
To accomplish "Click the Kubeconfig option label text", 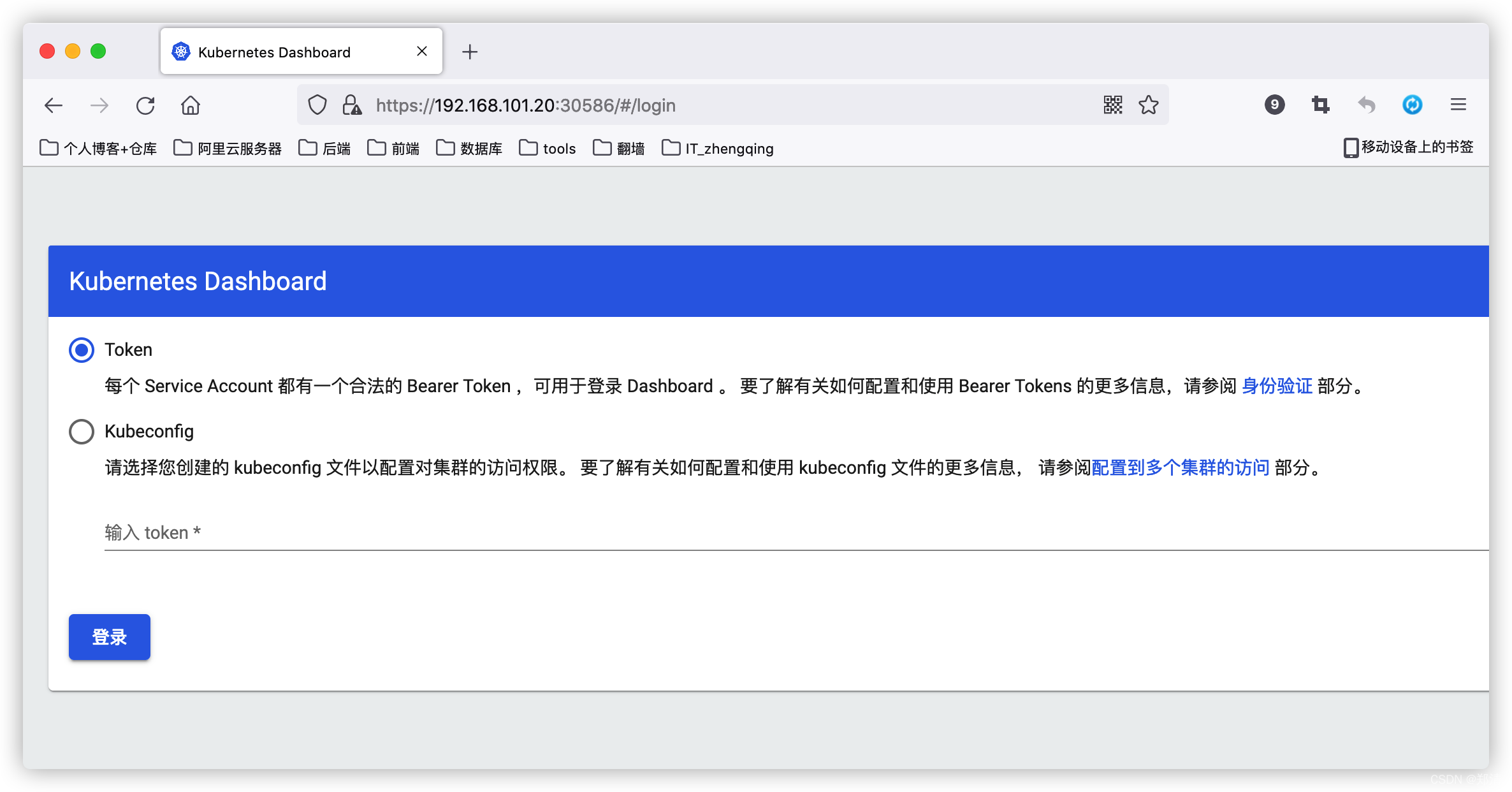I will tap(149, 432).
